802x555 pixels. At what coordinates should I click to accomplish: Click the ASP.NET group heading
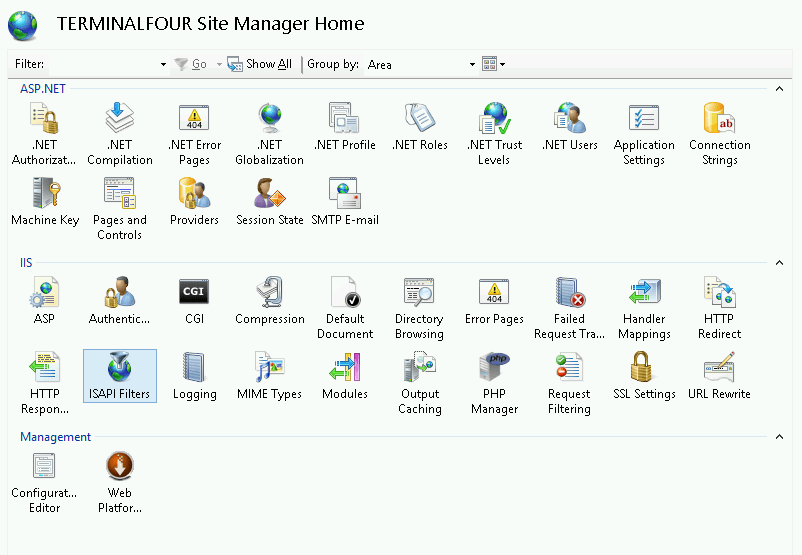pos(43,89)
